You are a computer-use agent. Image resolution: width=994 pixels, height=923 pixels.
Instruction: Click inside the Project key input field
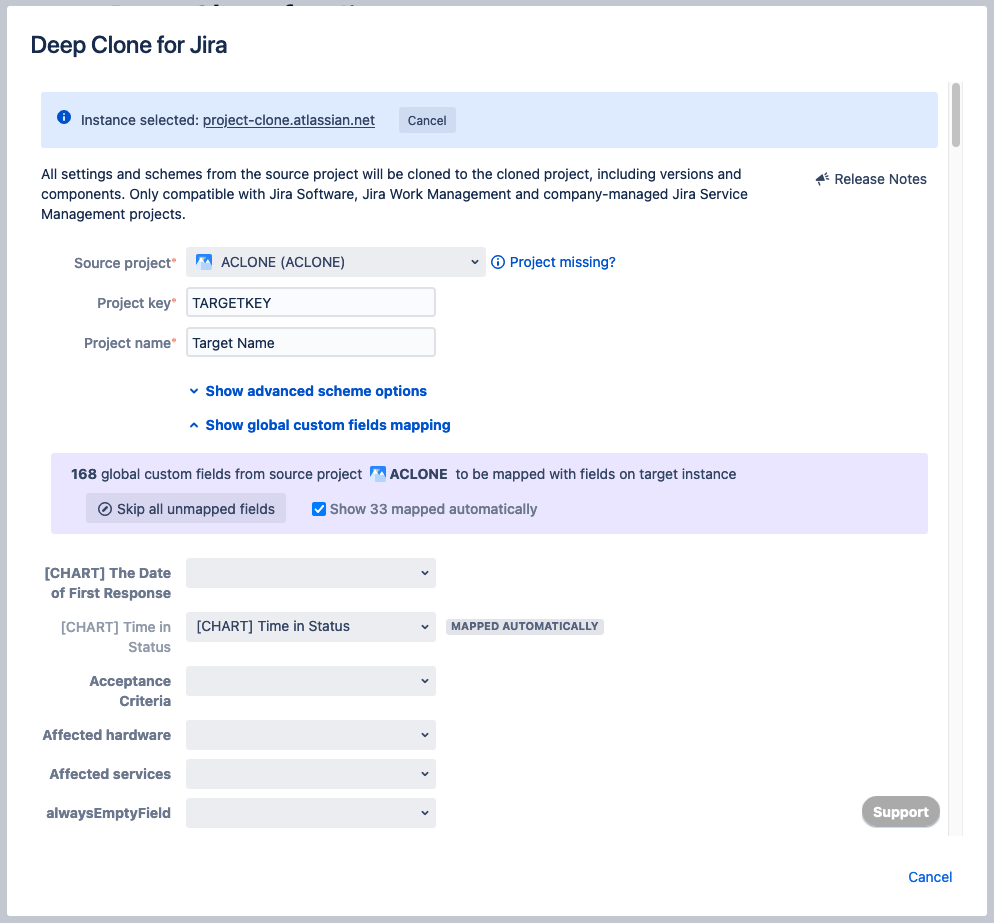[310, 301]
